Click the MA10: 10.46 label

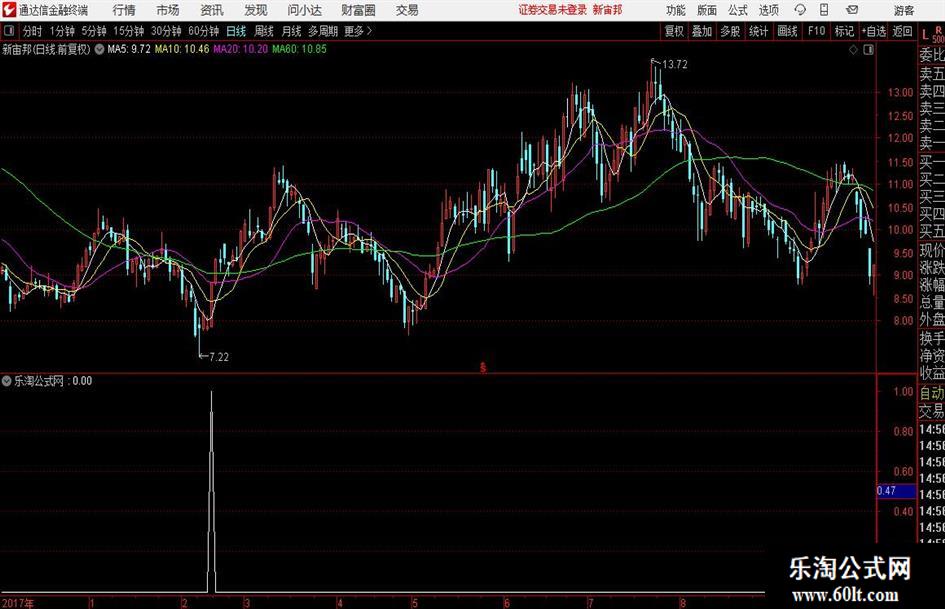pos(181,49)
